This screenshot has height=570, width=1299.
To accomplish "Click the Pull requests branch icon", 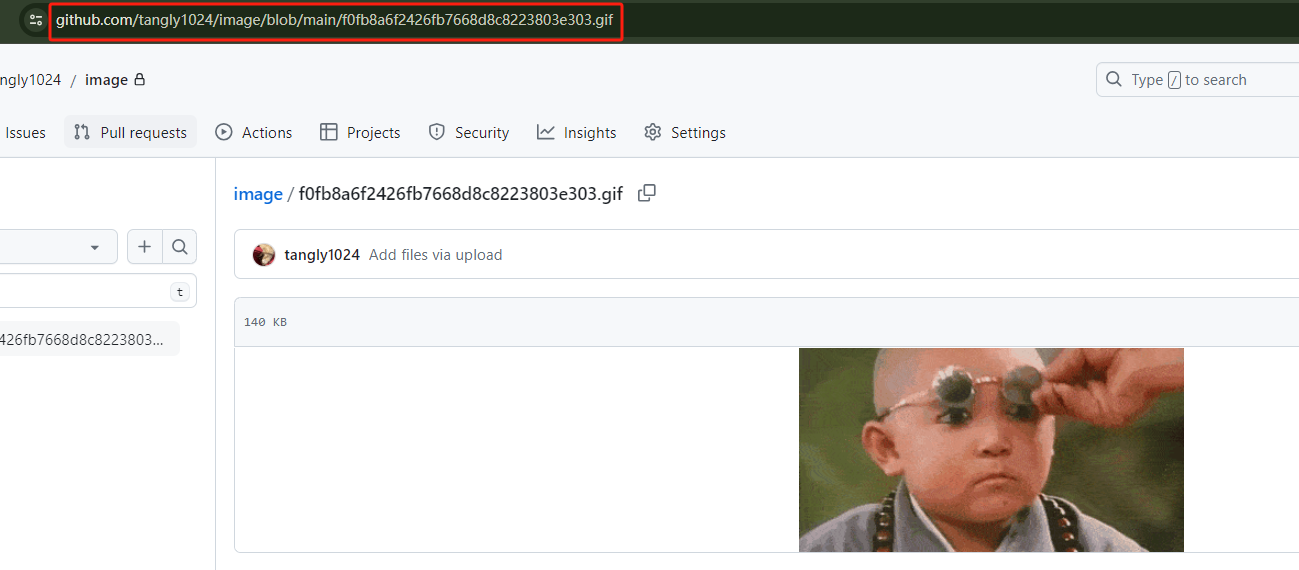I will point(82,132).
